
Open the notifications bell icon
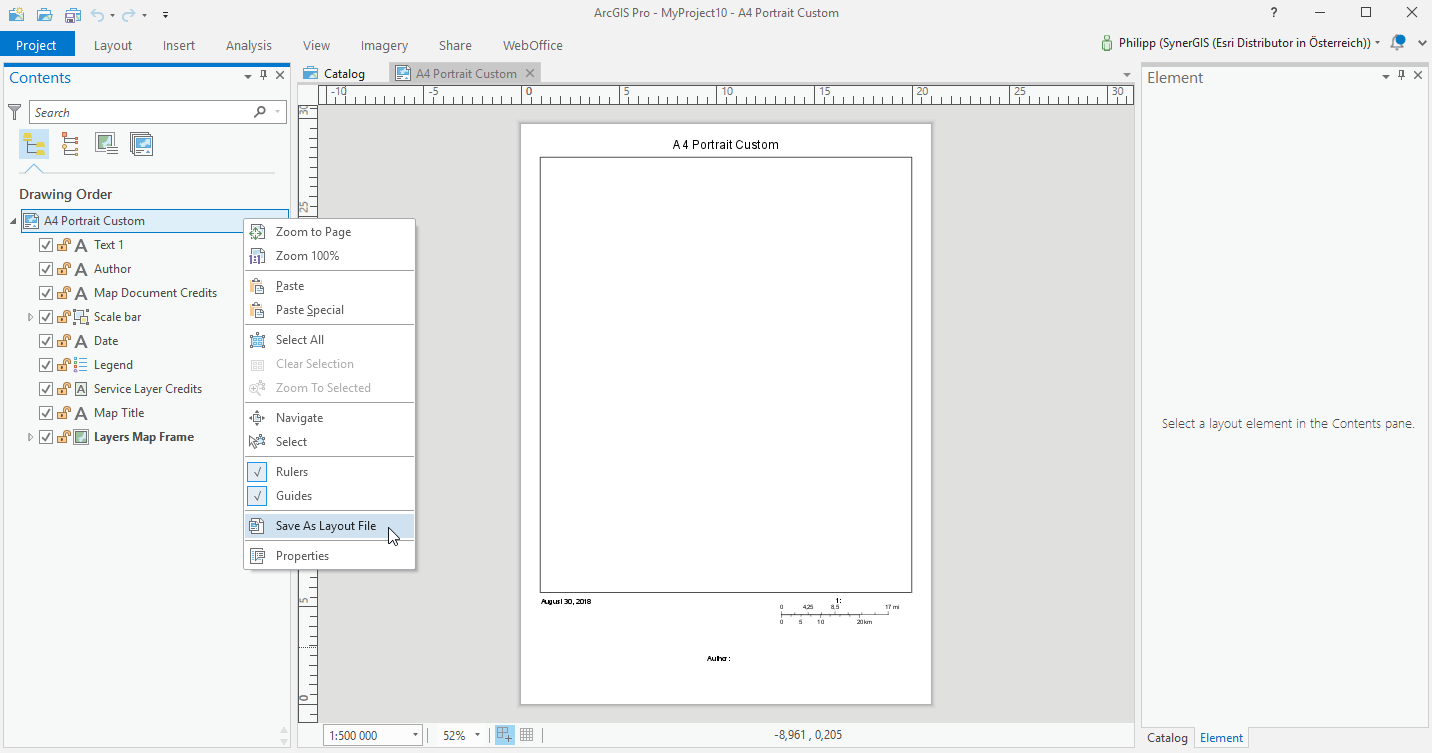click(x=1398, y=43)
